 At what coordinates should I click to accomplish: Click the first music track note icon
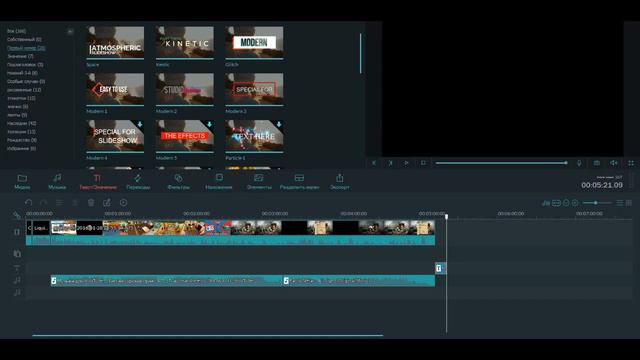(17, 280)
